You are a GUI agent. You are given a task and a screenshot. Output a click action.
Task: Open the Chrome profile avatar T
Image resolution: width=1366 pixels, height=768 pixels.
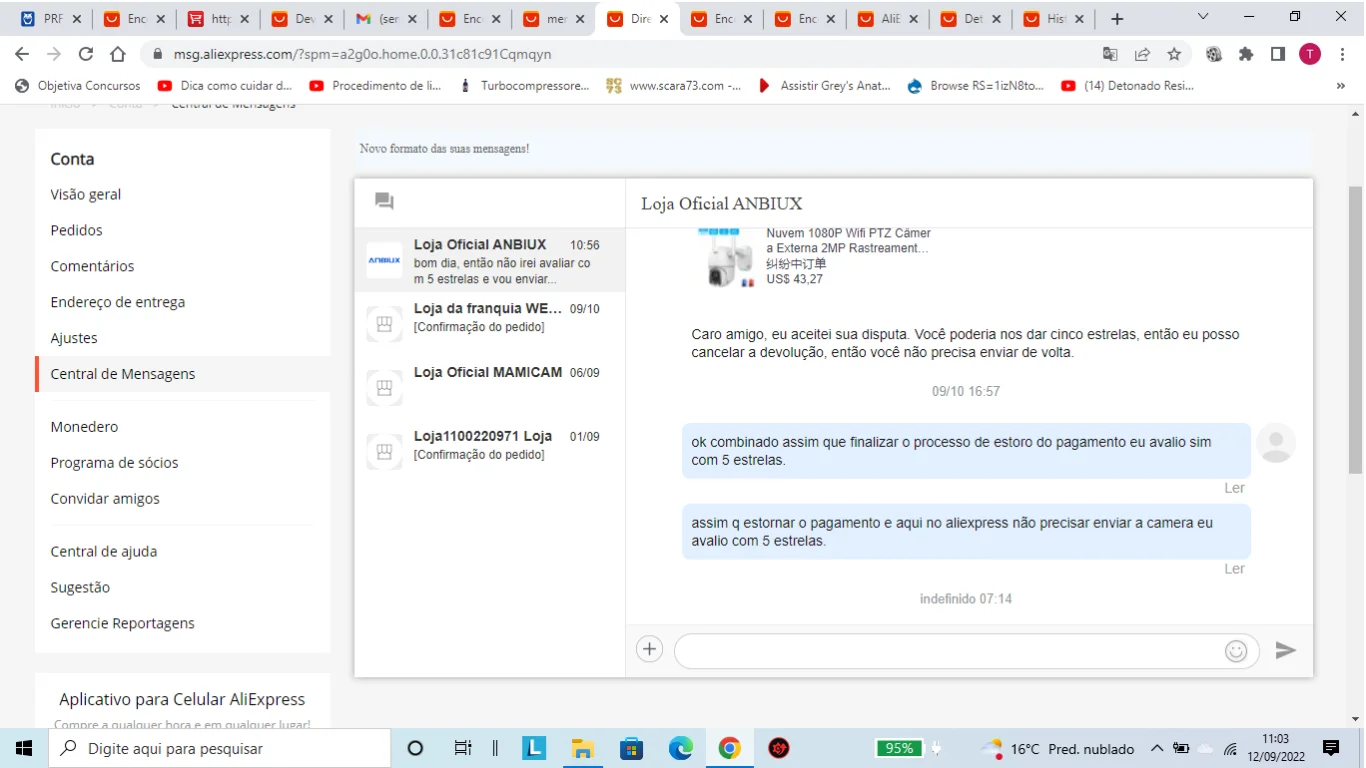pos(1310,54)
